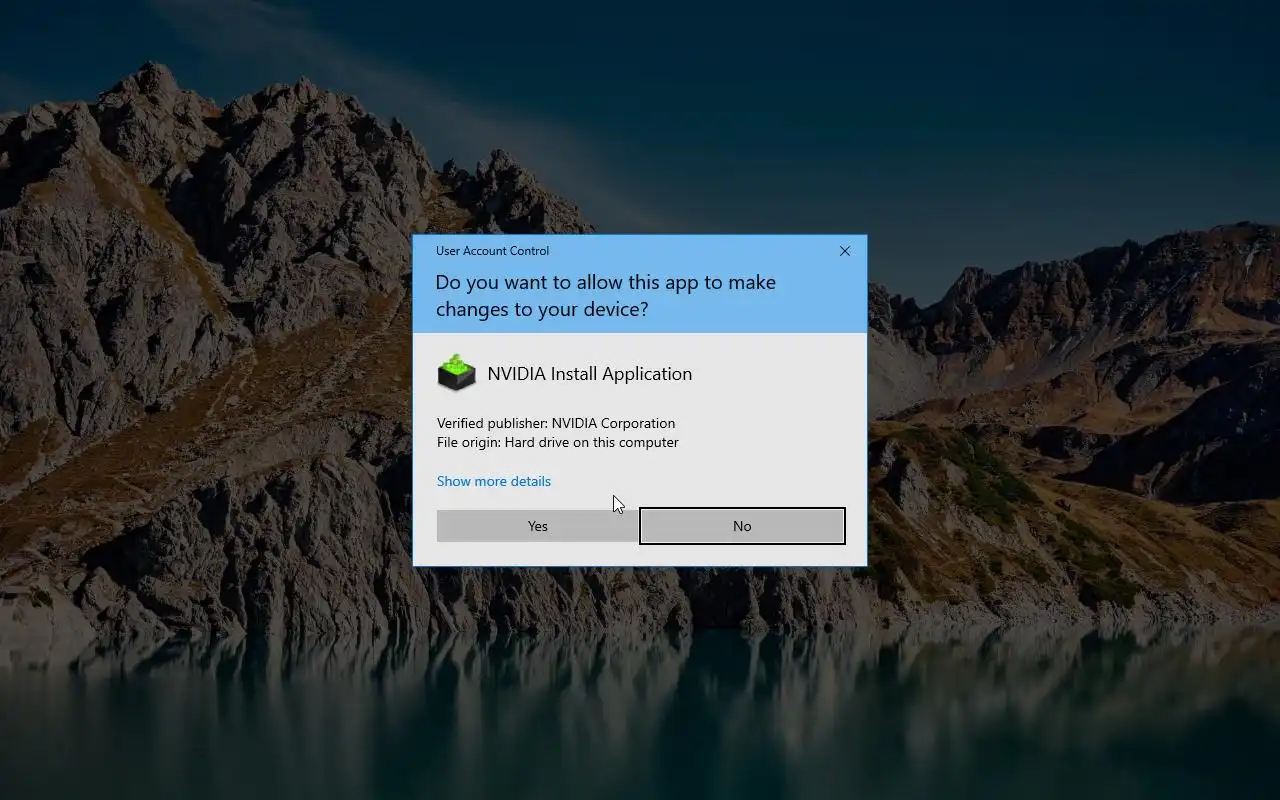Screen dimensions: 1280x800
Task: Select the "NVIDIA Install Application" app name
Action: pyautogui.click(x=590, y=374)
